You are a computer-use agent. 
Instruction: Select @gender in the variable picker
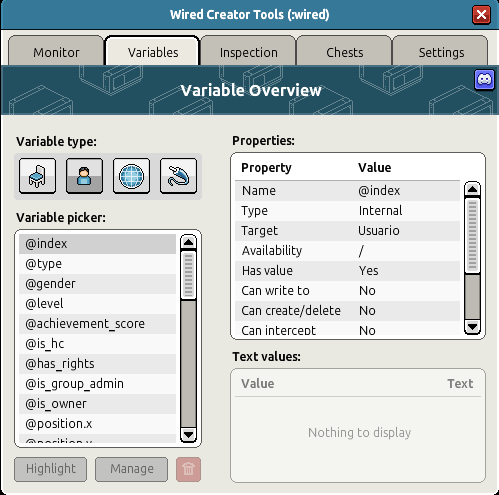pyautogui.click(x=97, y=284)
